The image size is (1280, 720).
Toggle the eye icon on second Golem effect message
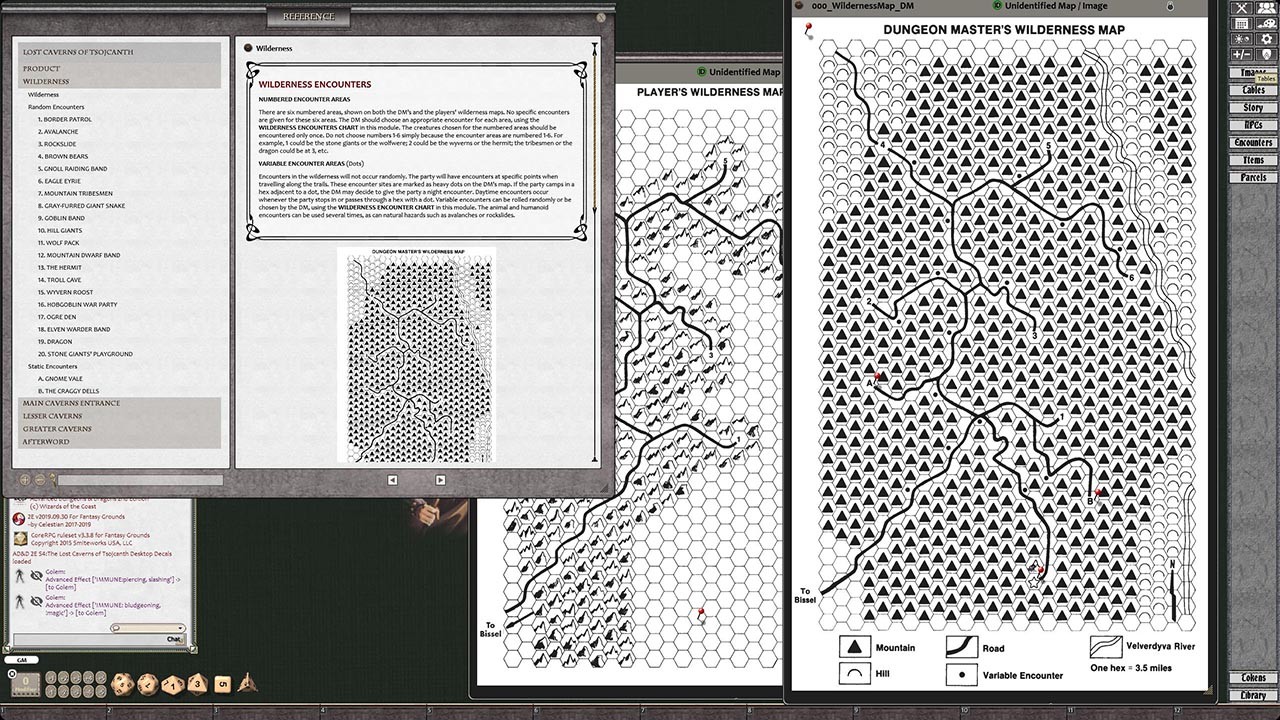point(36,602)
